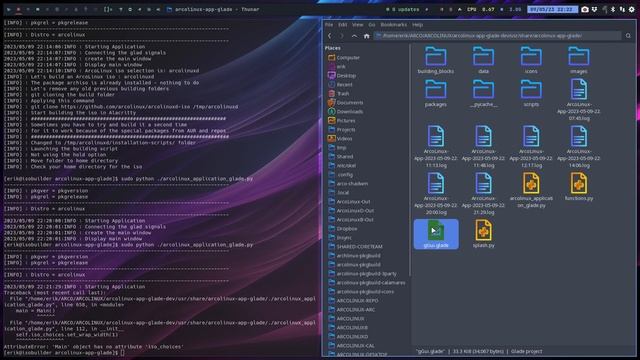The image size is (640, 360).
Task: Open the settings gear in top panel
Action: click(631, 9)
